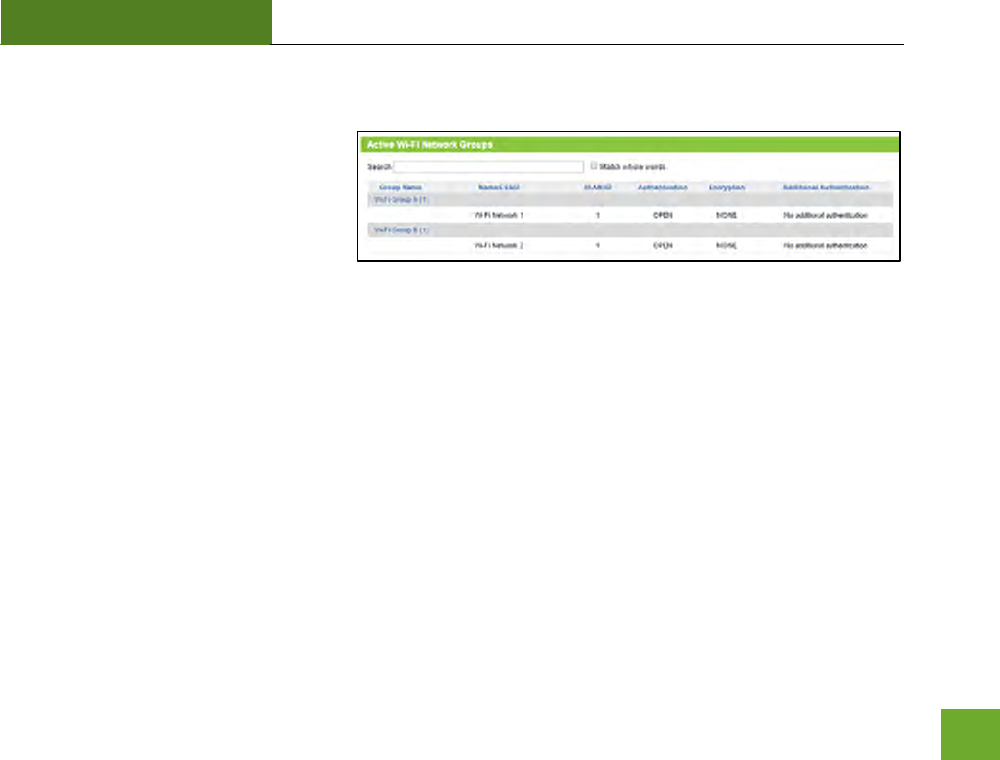Click VLAN ID value in Wi-Fi Network 1 row
This screenshot has height=760, width=1000.
[598, 216]
